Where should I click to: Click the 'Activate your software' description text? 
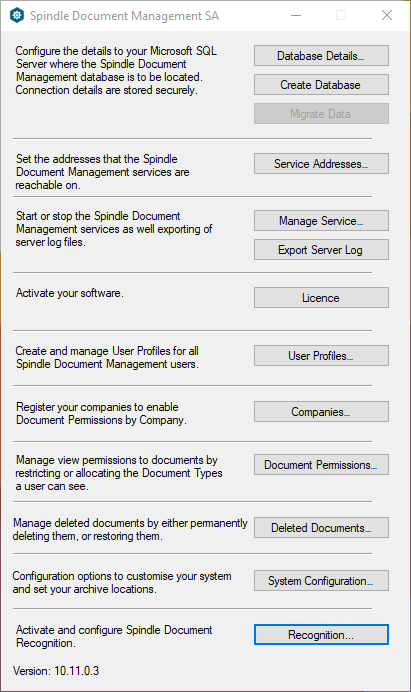70,293
